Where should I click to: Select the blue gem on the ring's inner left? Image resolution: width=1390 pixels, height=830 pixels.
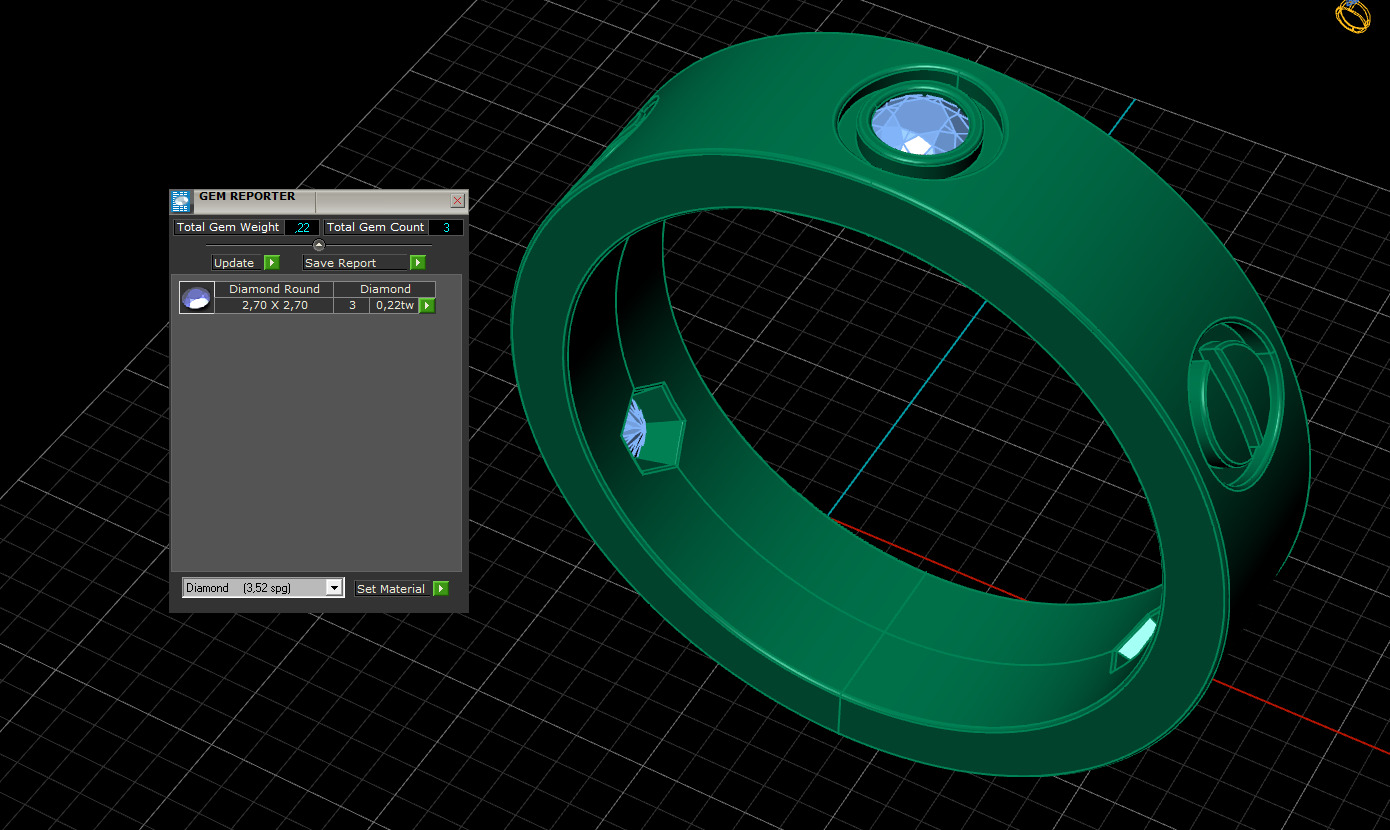(633, 428)
